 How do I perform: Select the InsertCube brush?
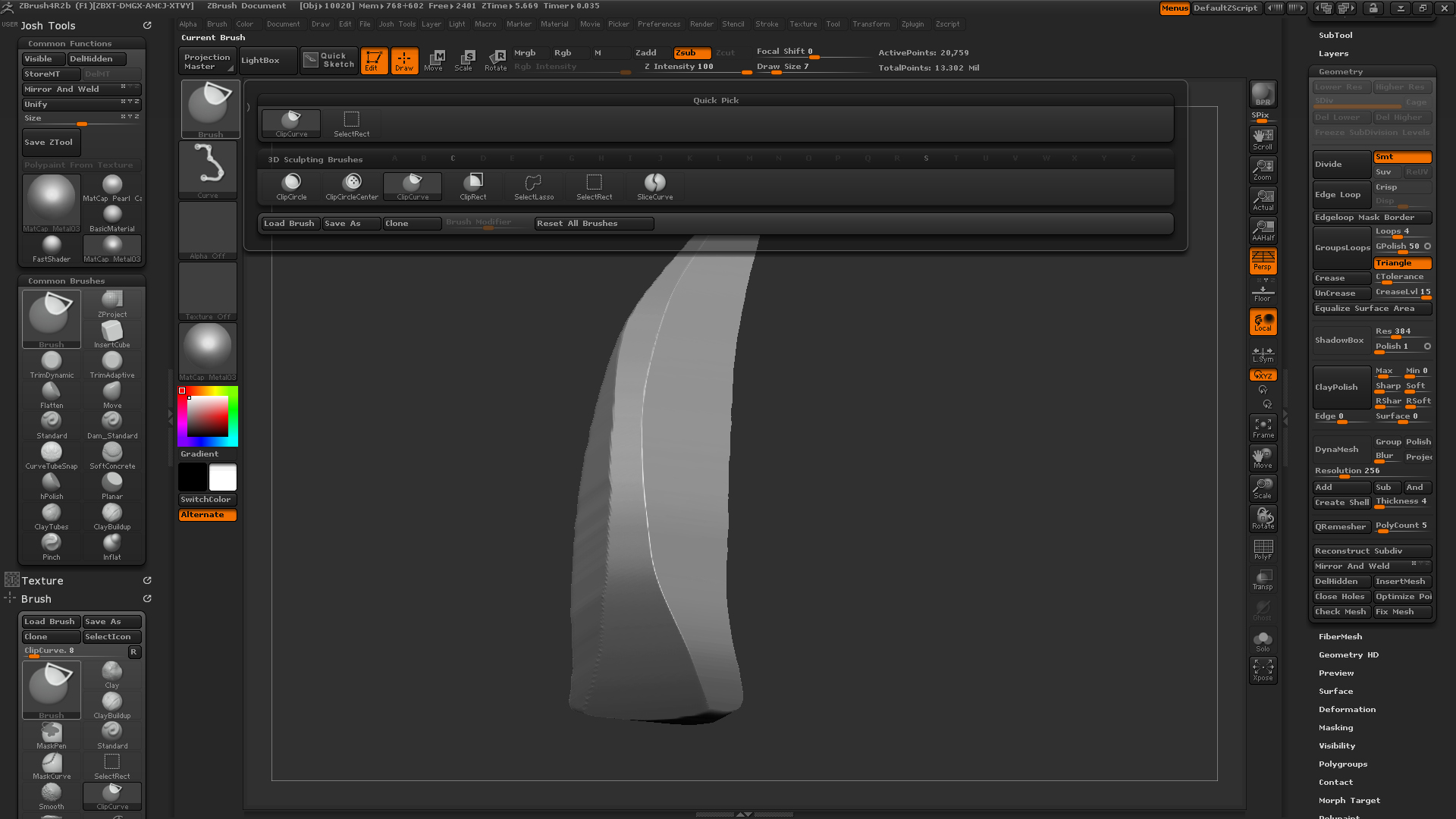coord(112,334)
